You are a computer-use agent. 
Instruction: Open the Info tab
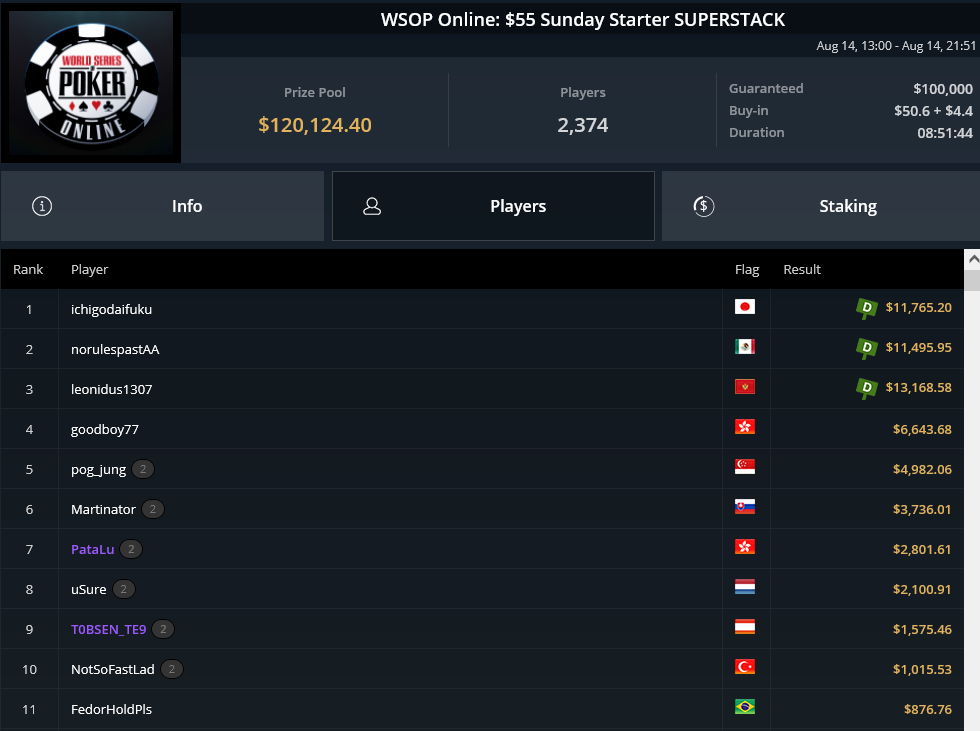[162, 206]
